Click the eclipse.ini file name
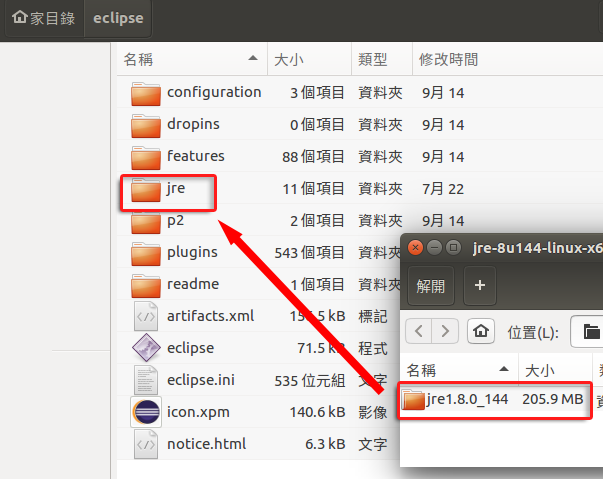 click(201, 380)
